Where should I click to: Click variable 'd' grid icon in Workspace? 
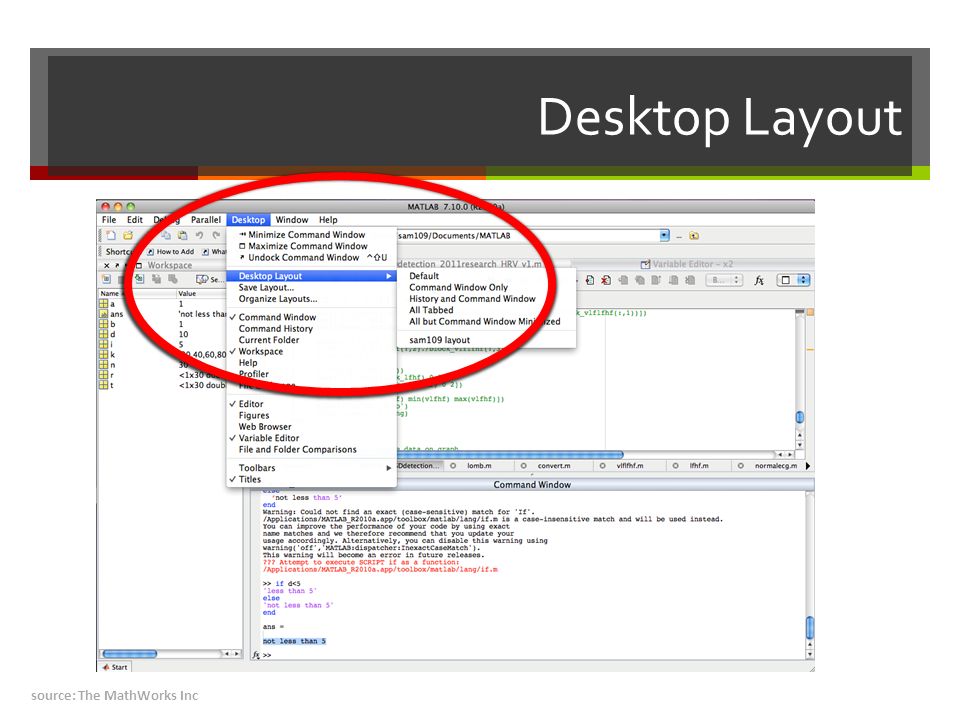103,334
